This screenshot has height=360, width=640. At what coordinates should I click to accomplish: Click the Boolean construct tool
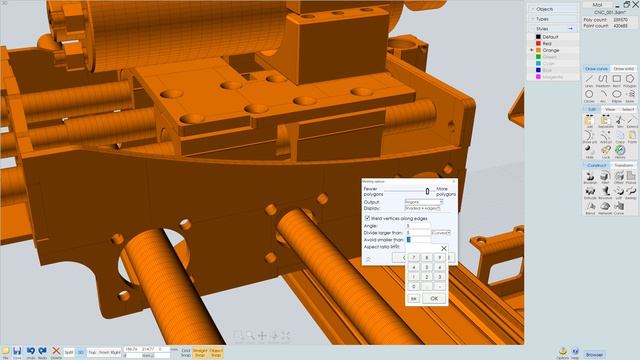coord(590,178)
